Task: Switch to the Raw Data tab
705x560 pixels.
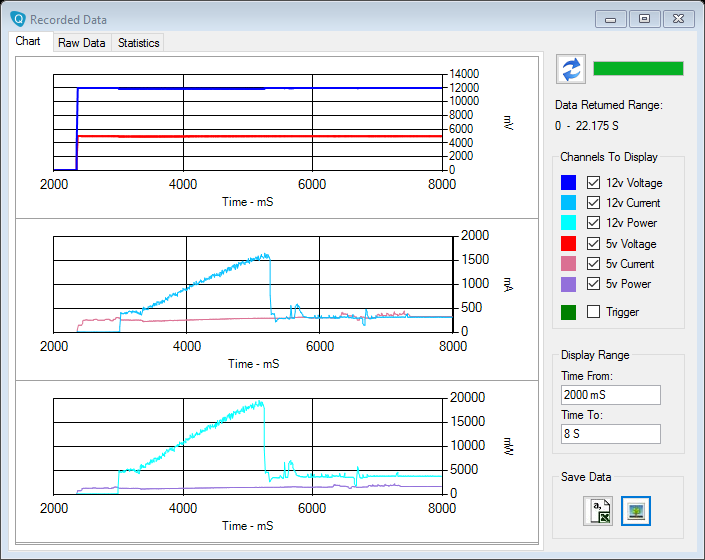Action: (x=81, y=43)
